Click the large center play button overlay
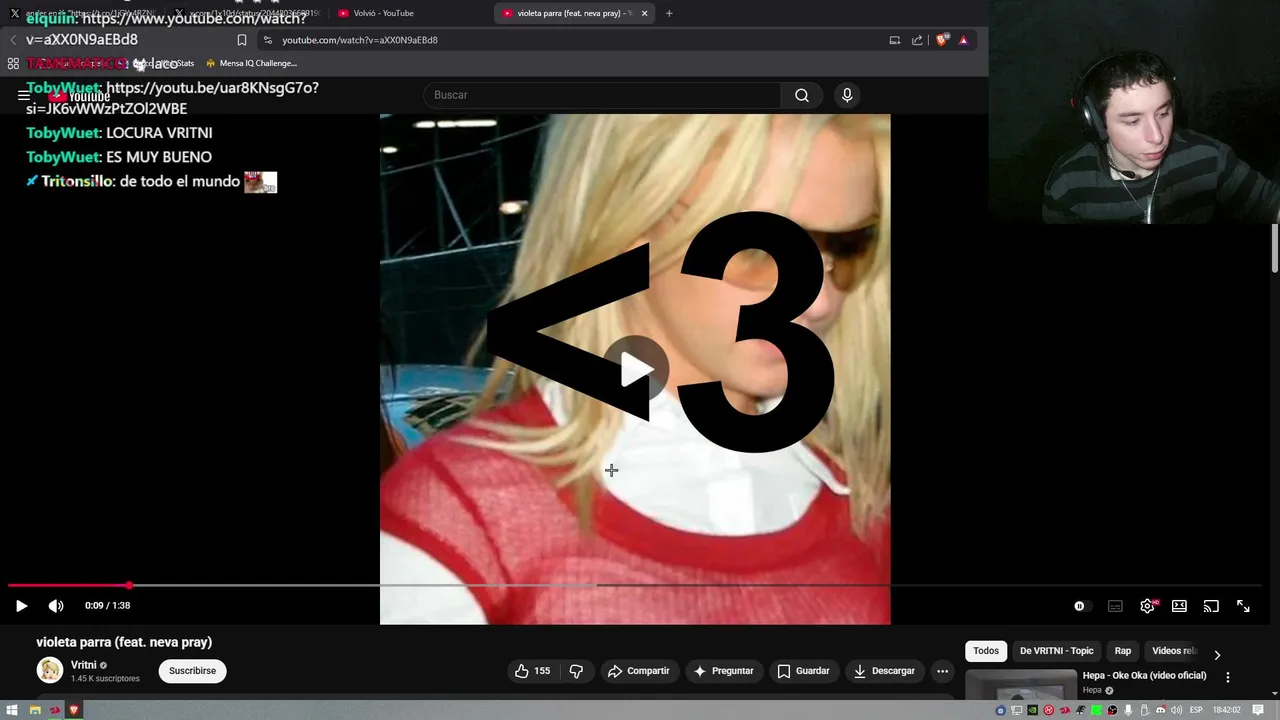1280x720 pixels. click(x=635, y=370)
